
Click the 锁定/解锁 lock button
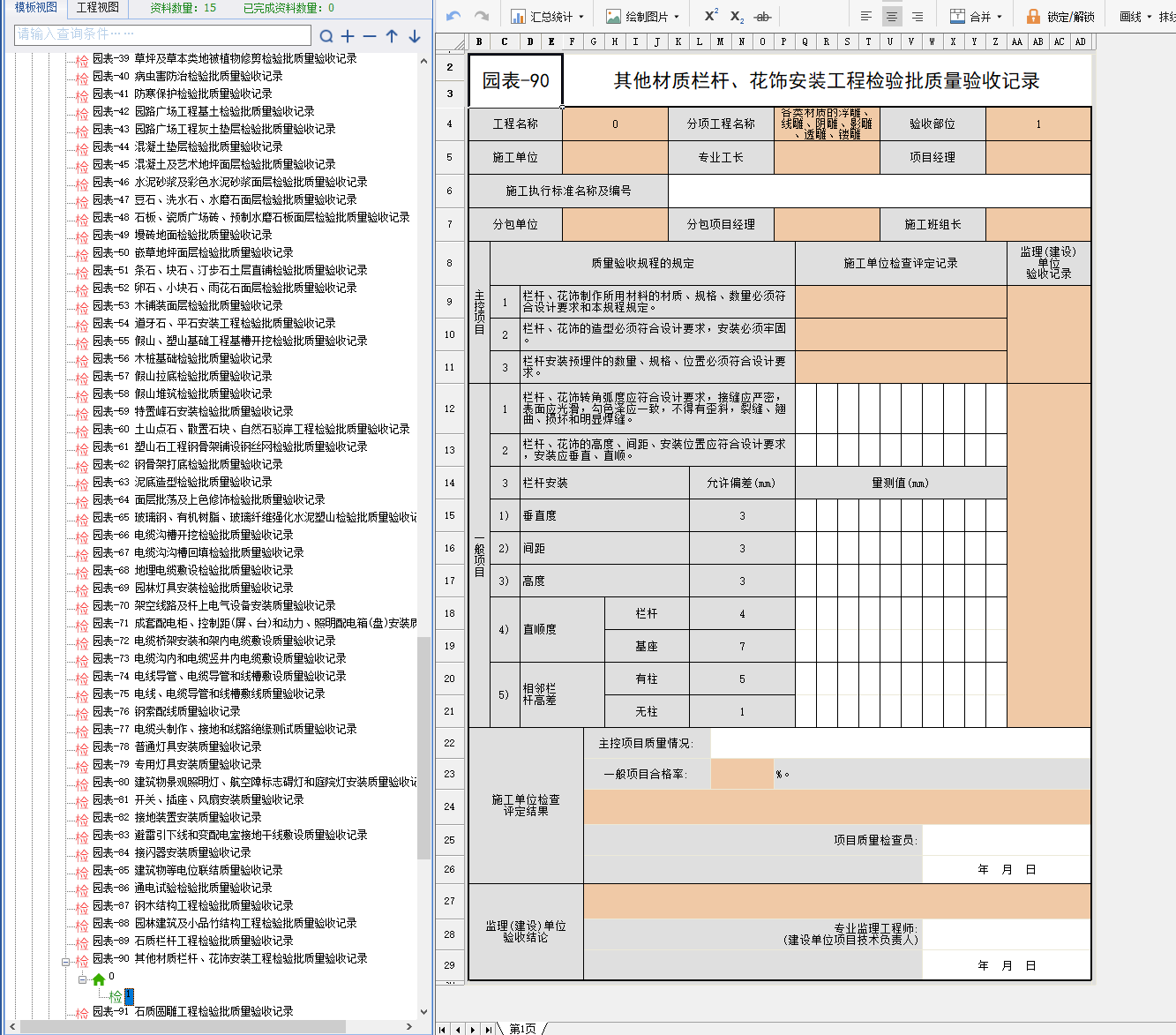coord(1060,16)
